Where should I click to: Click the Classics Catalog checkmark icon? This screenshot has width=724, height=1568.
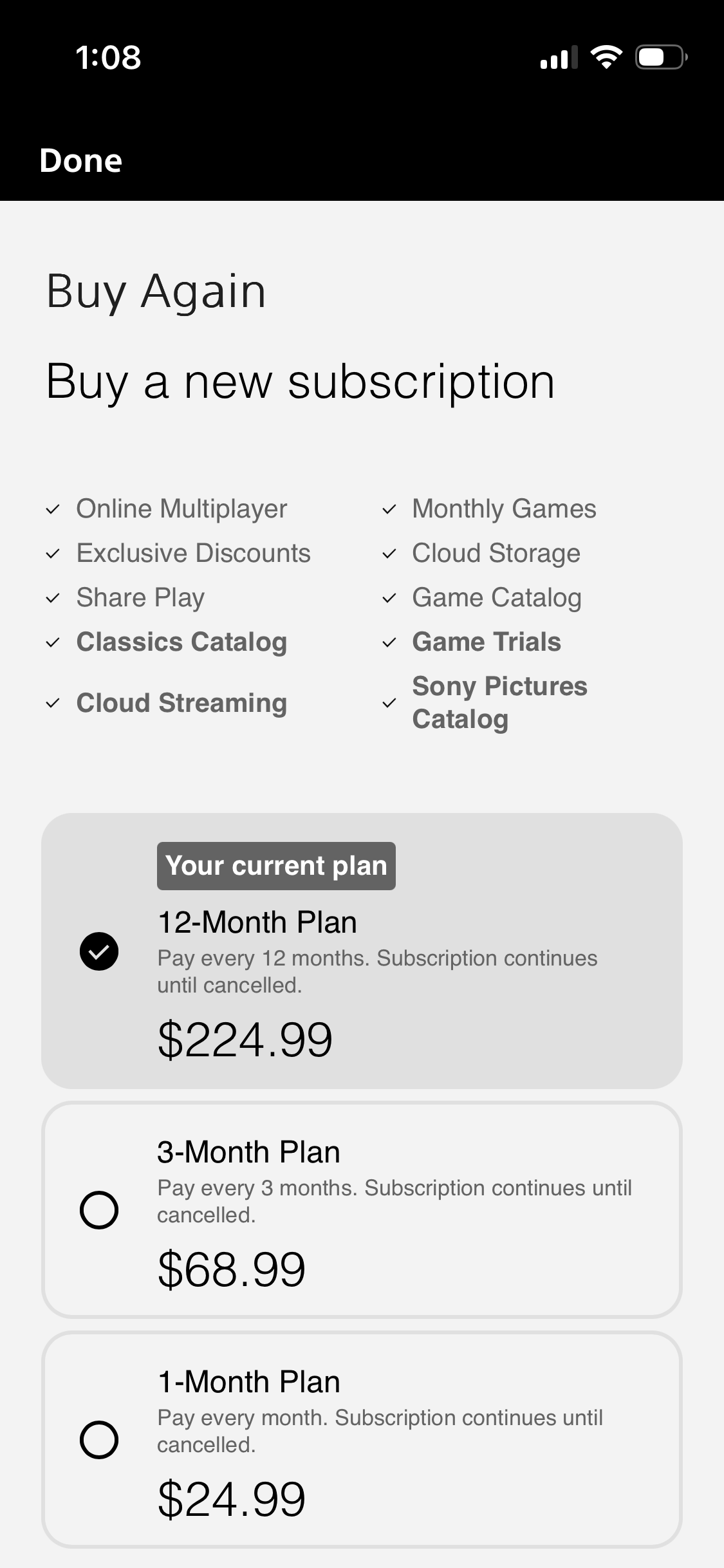[x=53, y=642]
